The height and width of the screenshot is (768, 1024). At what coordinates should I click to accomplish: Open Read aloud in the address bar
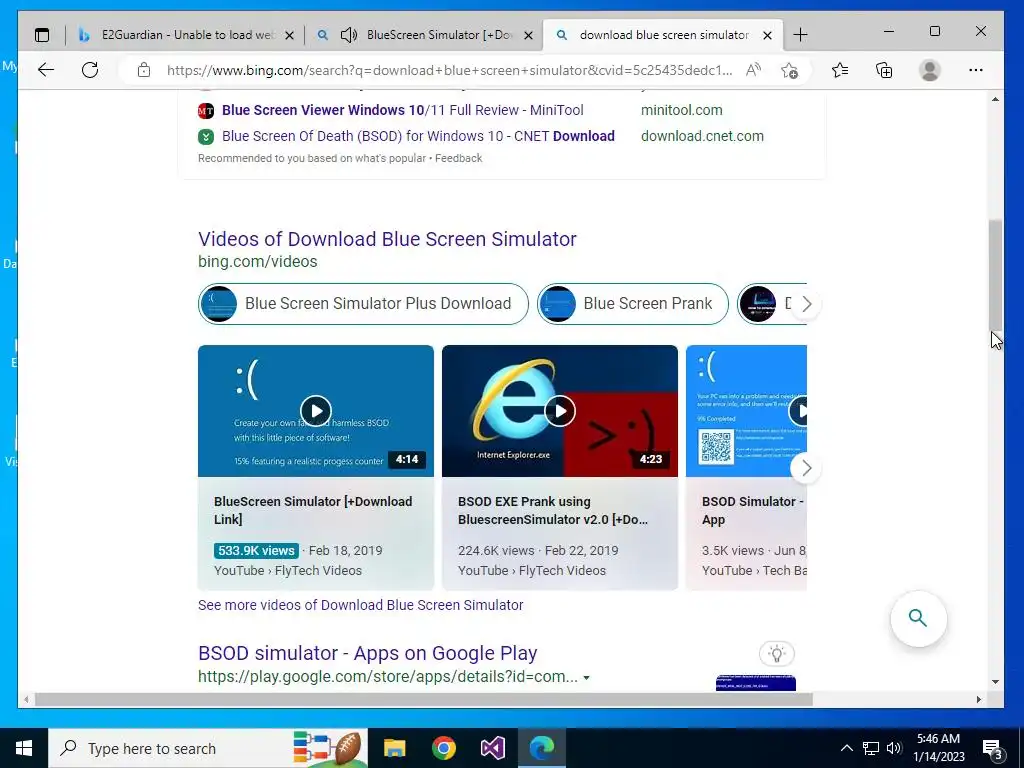tap(753, 70)
